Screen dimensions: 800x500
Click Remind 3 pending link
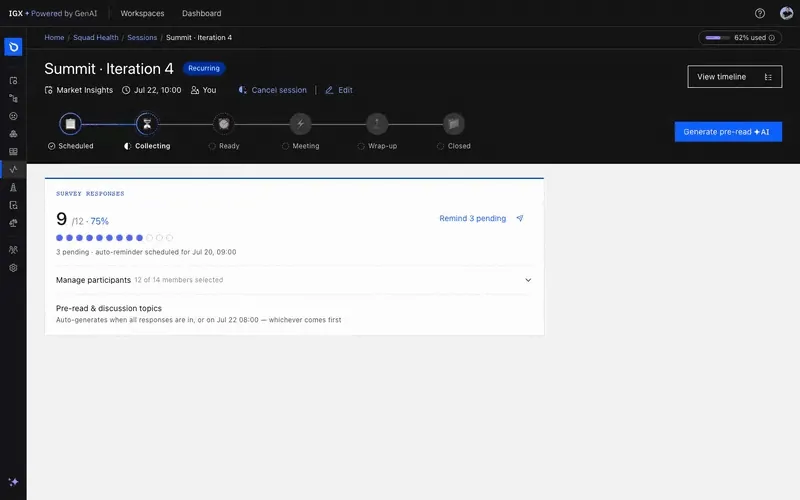coord(472,218)
